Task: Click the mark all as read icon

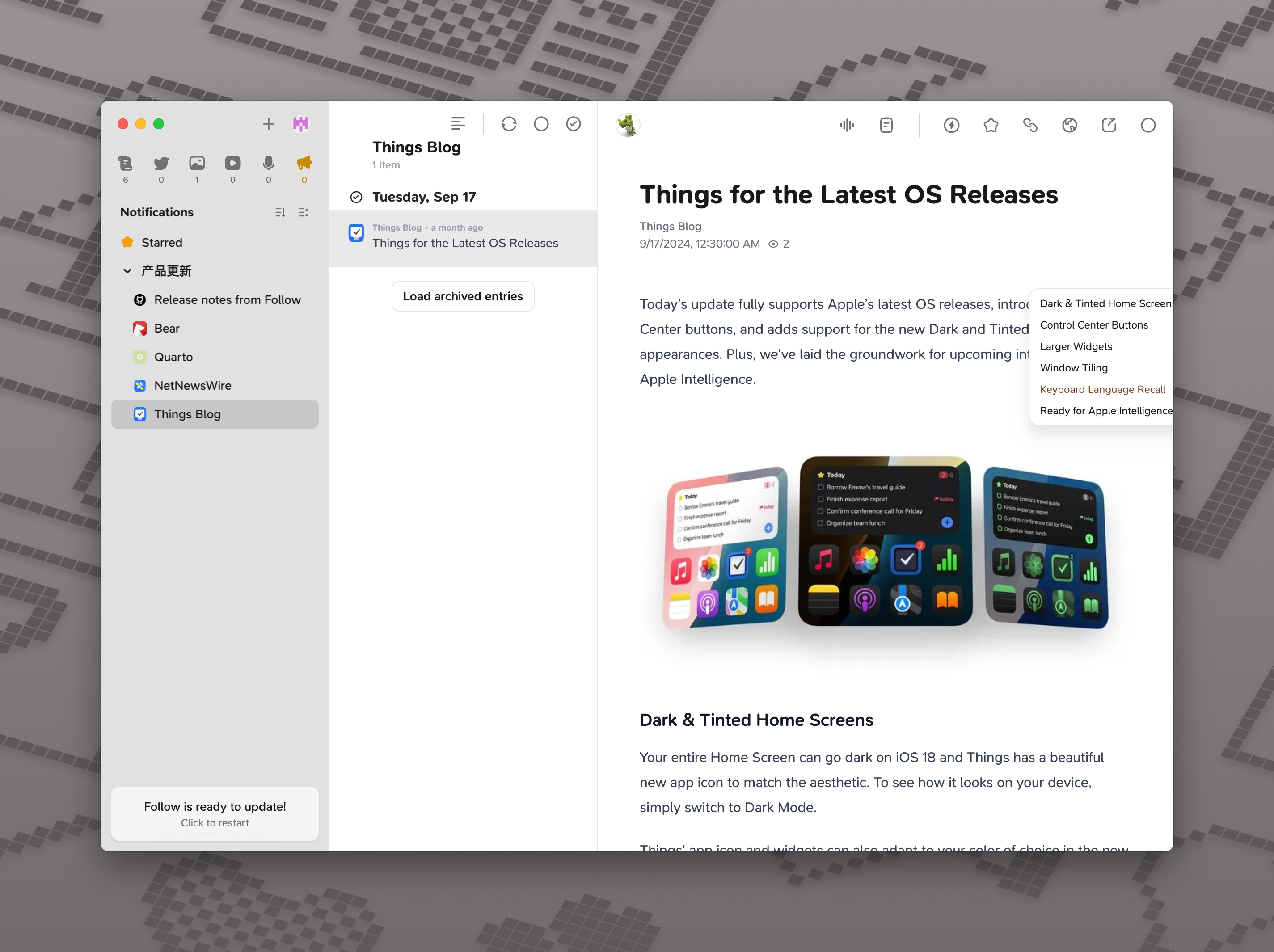Action: point(574,124)
